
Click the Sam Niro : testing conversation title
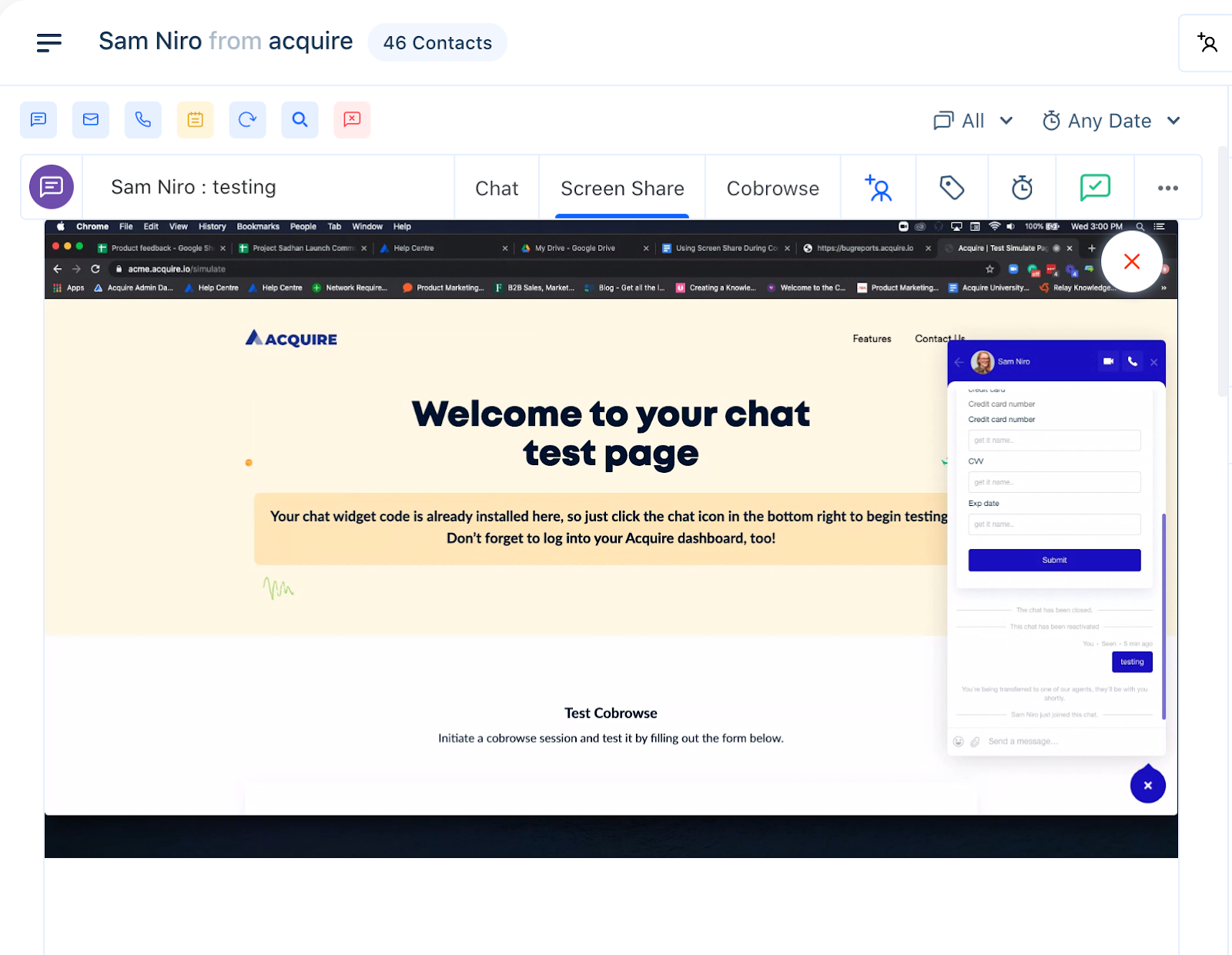[193, 187]
